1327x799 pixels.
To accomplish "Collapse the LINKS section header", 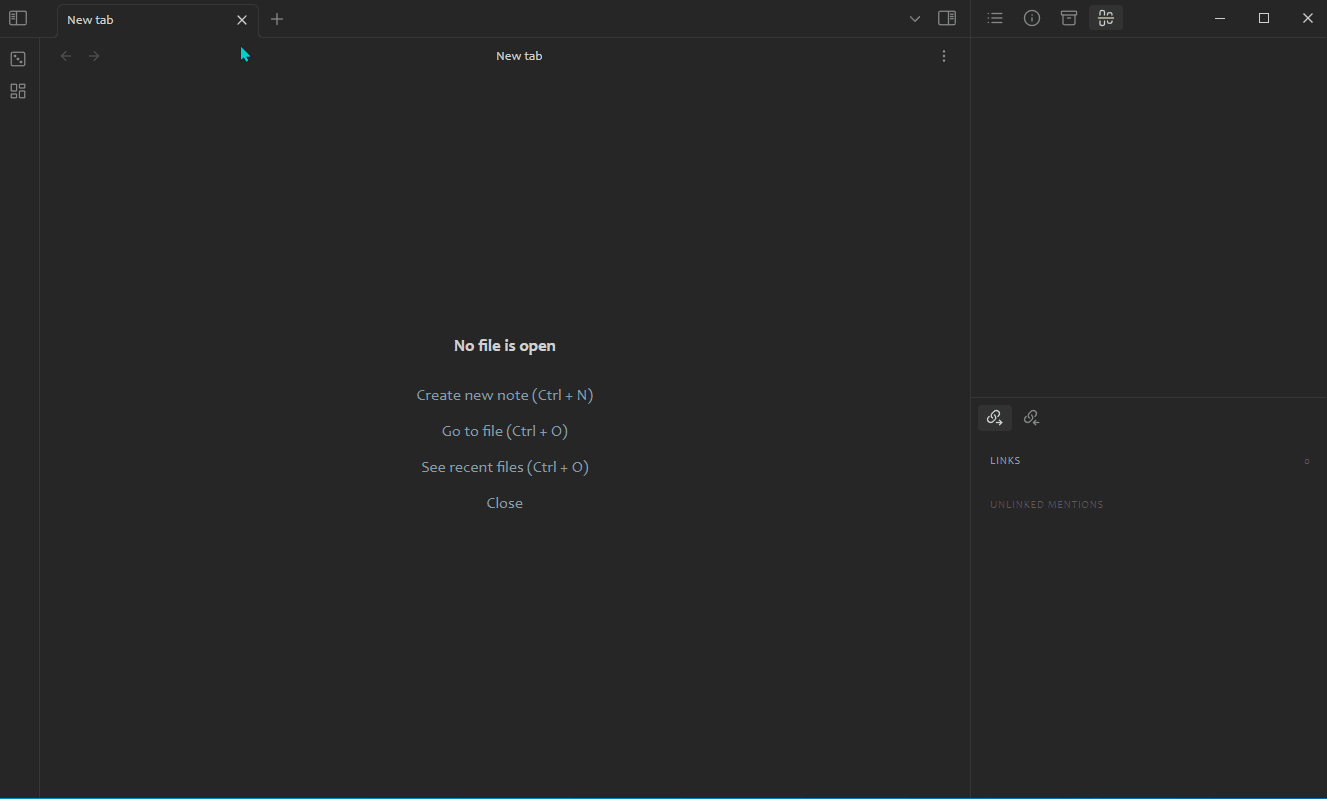I will click(x=1148, y=461).
